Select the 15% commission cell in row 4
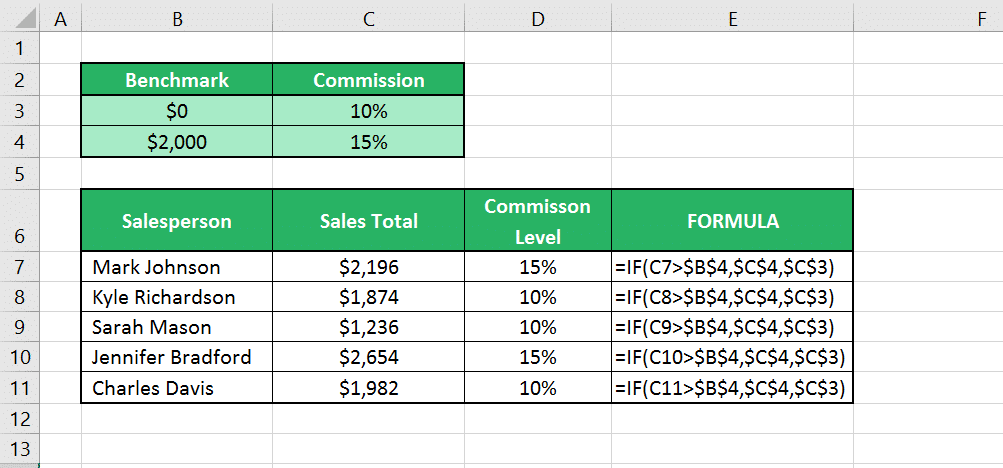The height and width of the screenshot is (468, 1003). [368, 142]
